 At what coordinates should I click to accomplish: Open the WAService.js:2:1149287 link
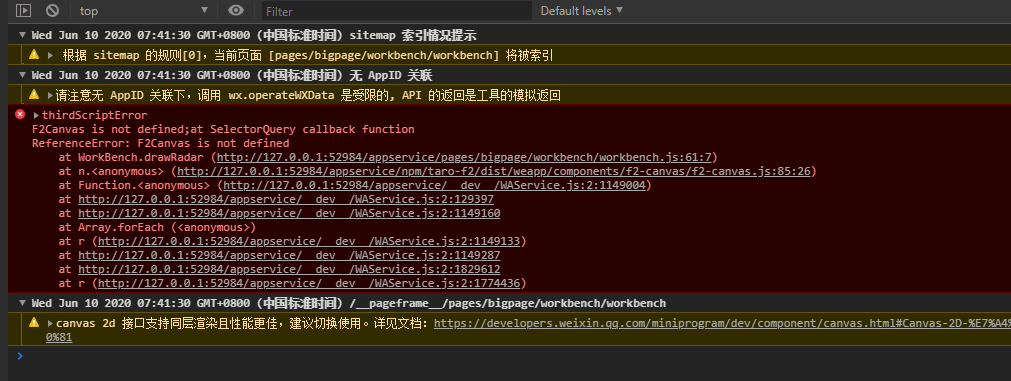[x=289, y=255]
